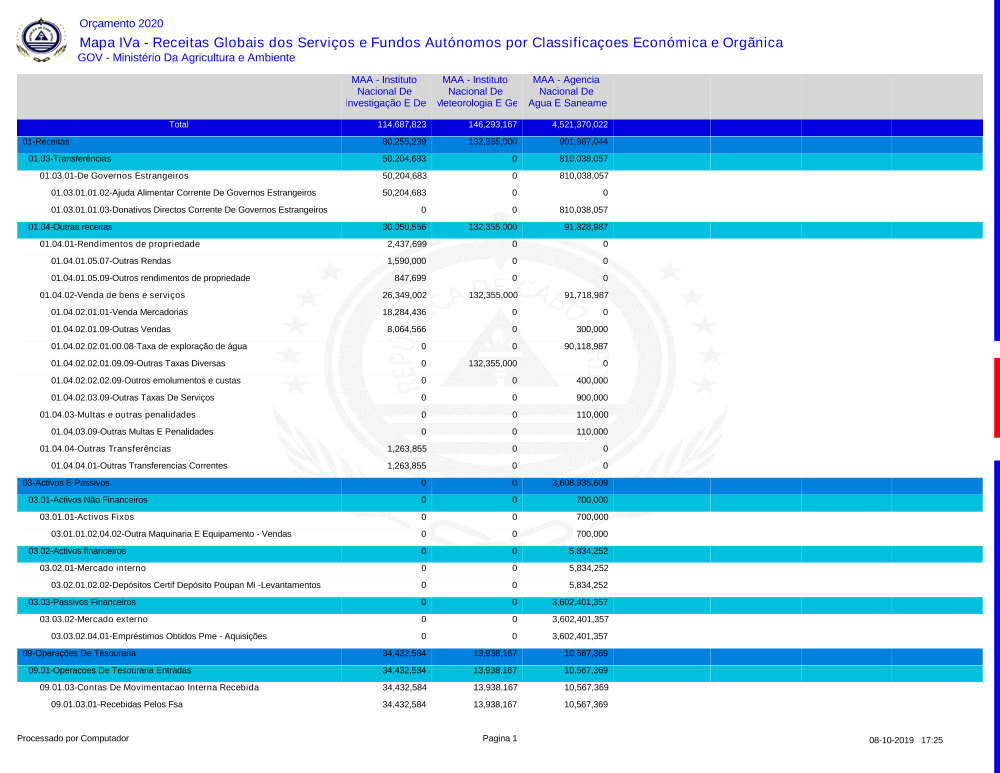Click the Cabo Verde emblem logo
1000x773 pixels.
point(41,39)
